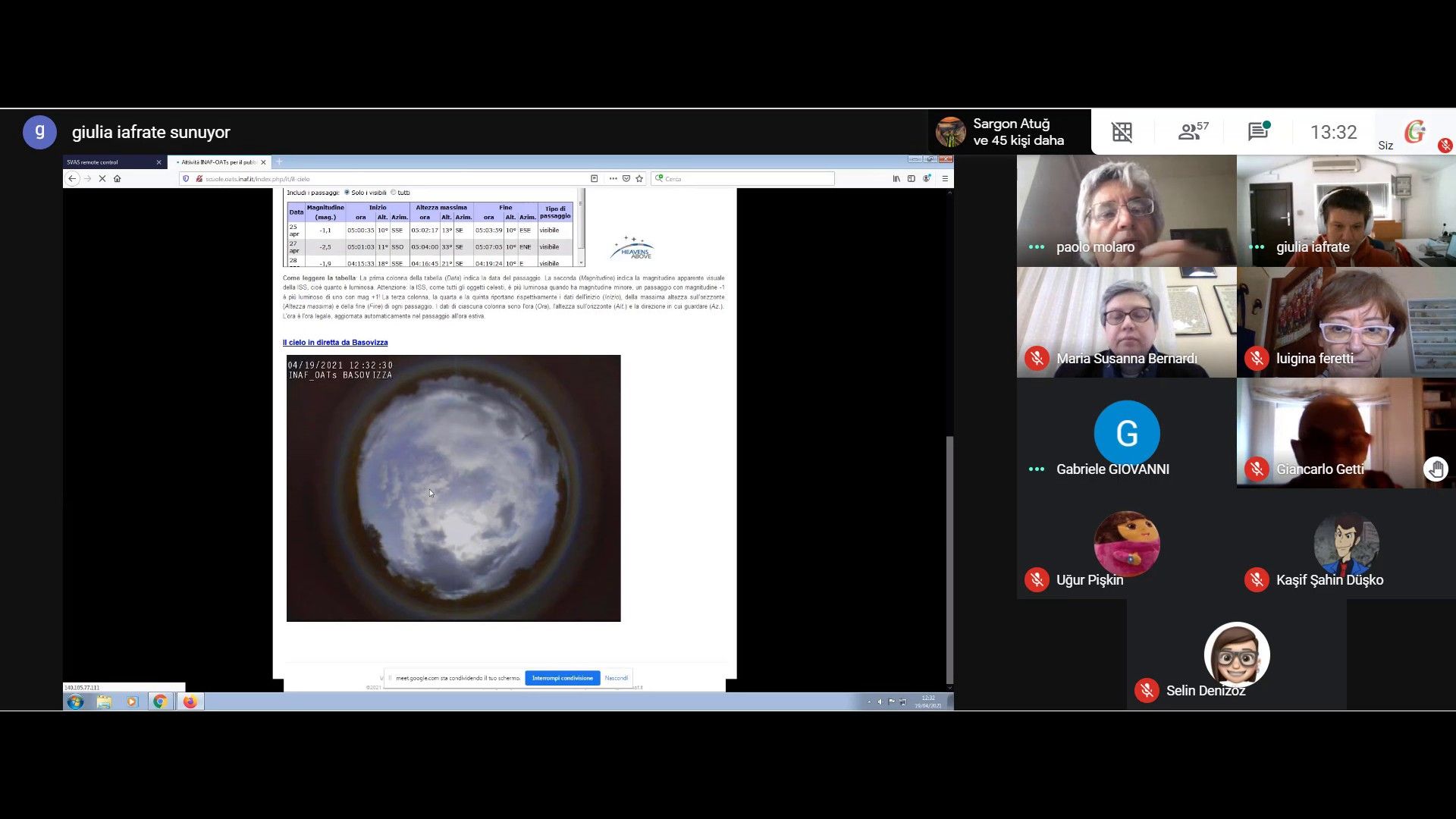Show Firefox sidebars icon
Screen dimensions: 1456x819
912,179
